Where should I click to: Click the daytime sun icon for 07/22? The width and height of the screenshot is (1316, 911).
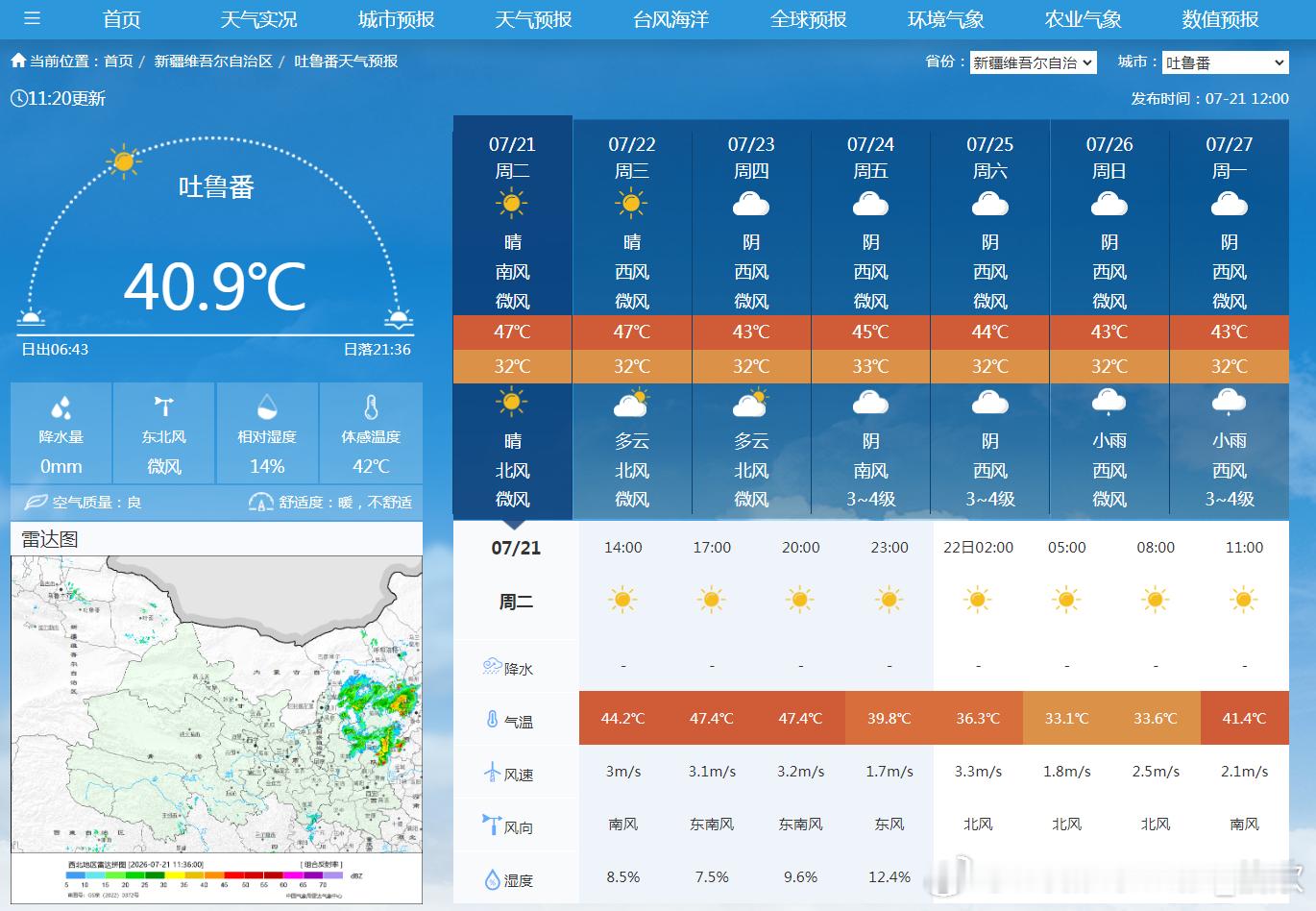pos(631,204)
